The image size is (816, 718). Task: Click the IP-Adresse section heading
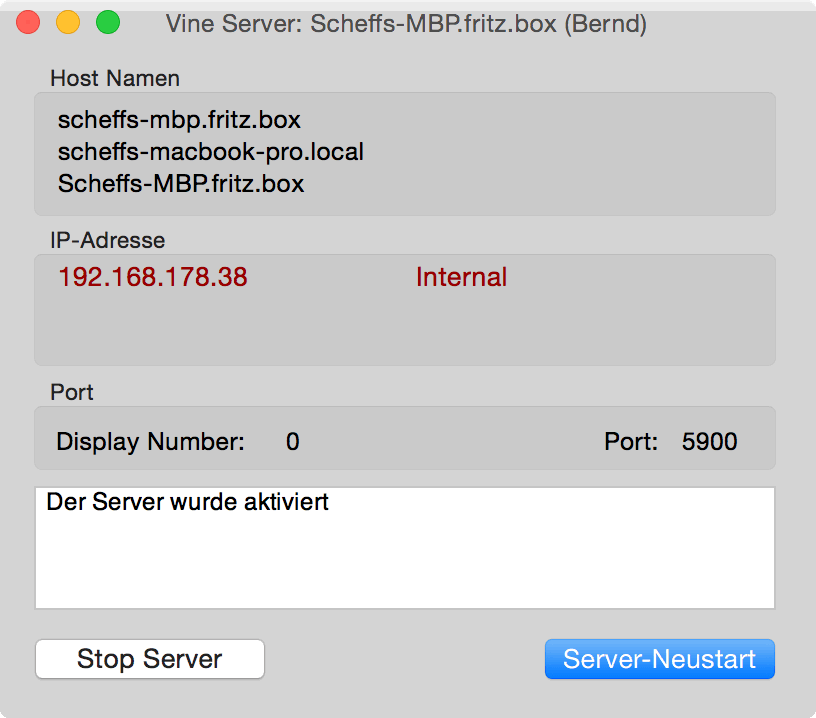(x=107, y=240)
